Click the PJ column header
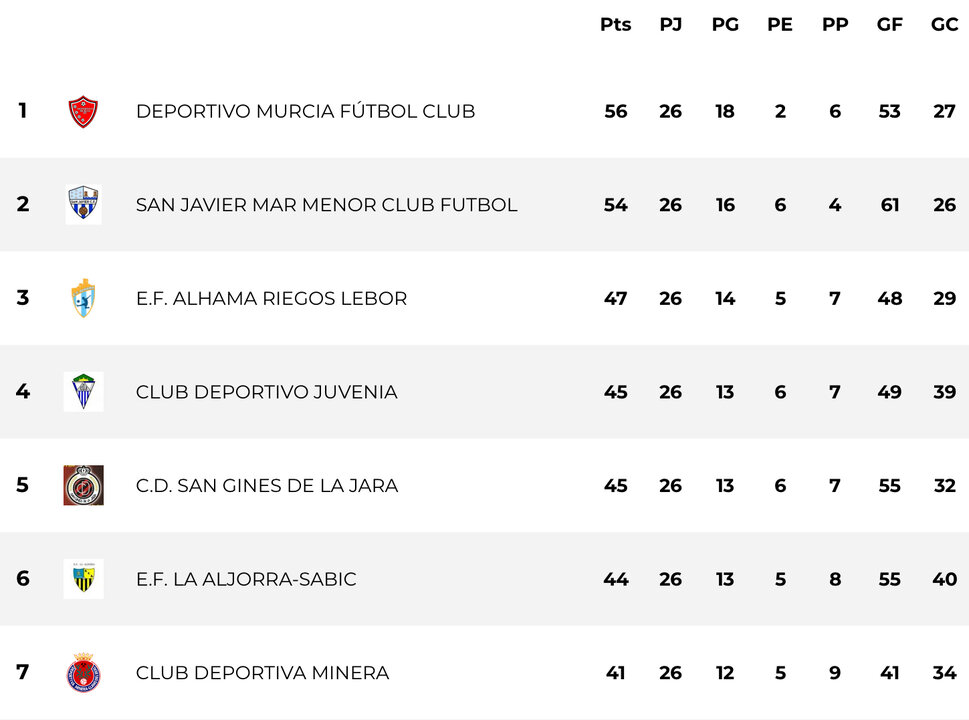Image resolution: width=969 pixels, height=720 pixels. tap(671, 24)
